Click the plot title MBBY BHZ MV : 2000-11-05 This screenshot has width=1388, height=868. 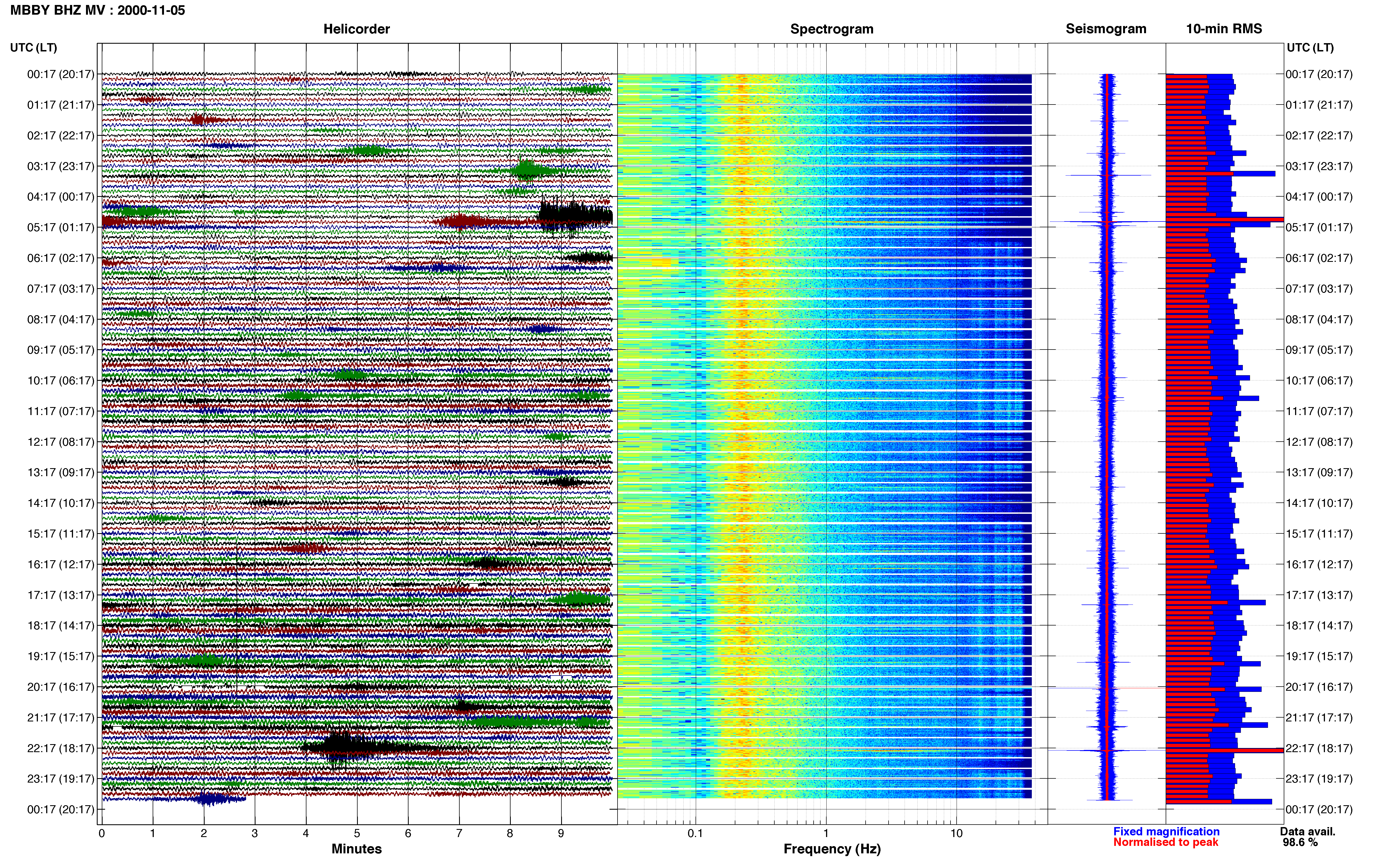click(98, 10)
